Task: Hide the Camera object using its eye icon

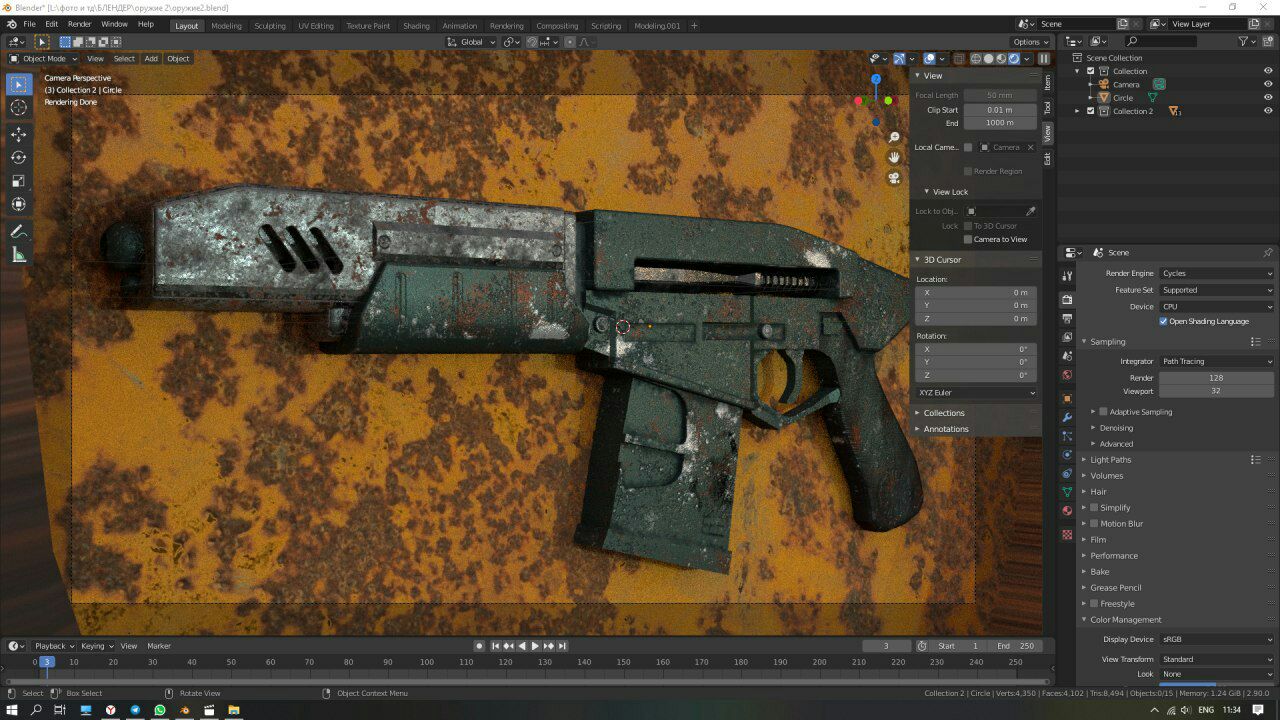Action: (1268, 84)
